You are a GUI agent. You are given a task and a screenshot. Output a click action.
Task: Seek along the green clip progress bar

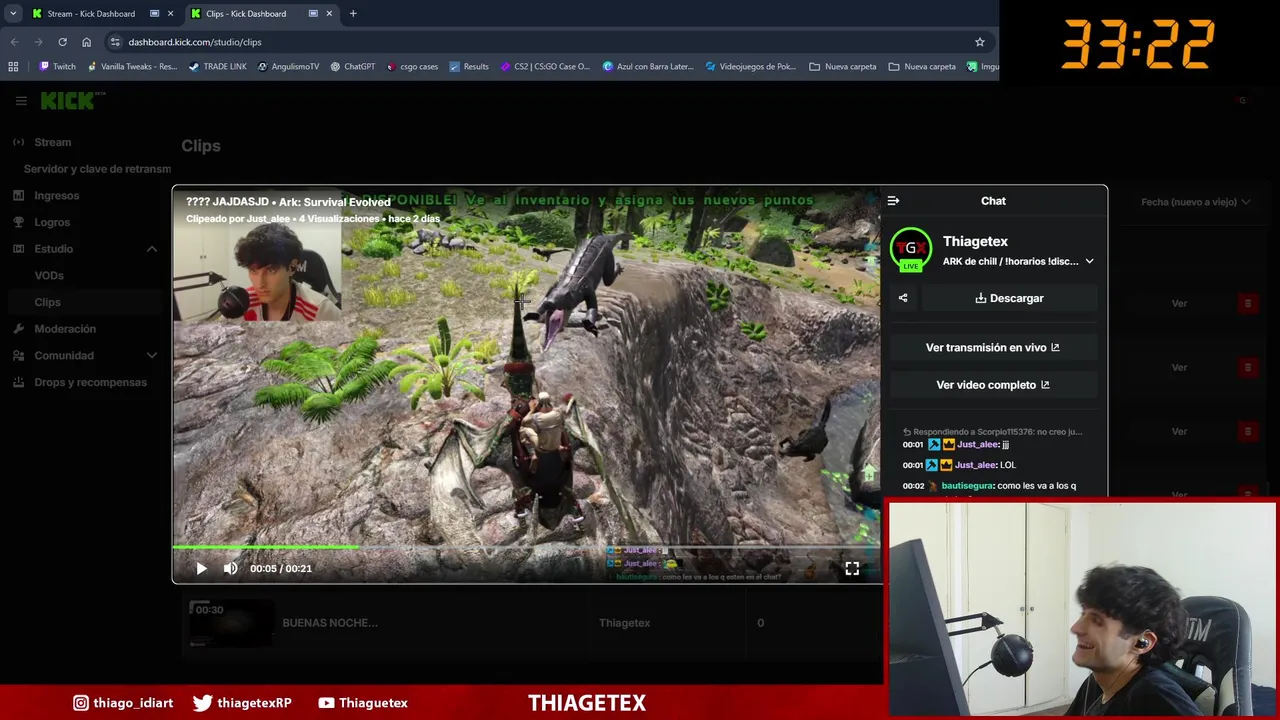coord(526,547)
